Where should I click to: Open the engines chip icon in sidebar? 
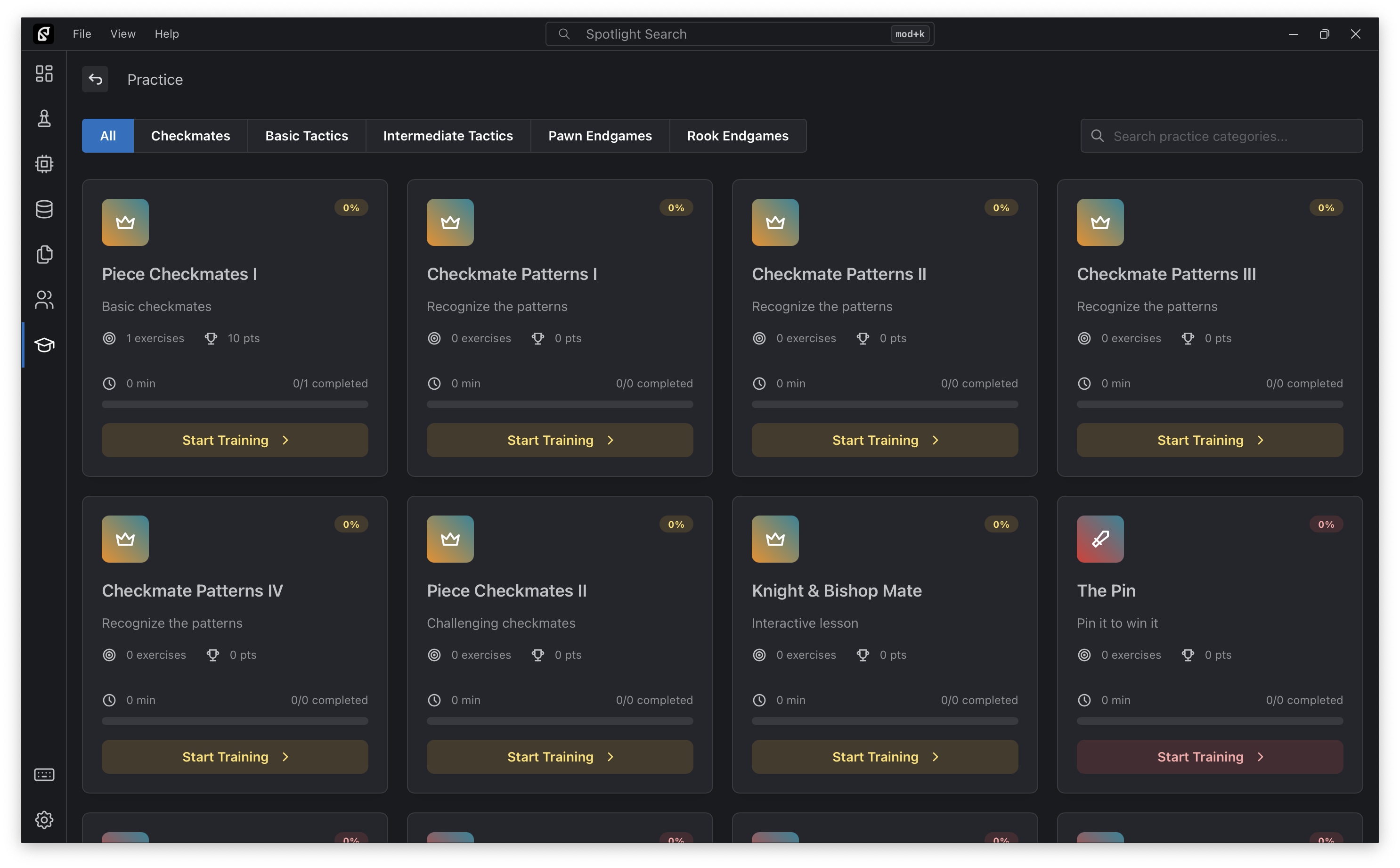point(44,164)
